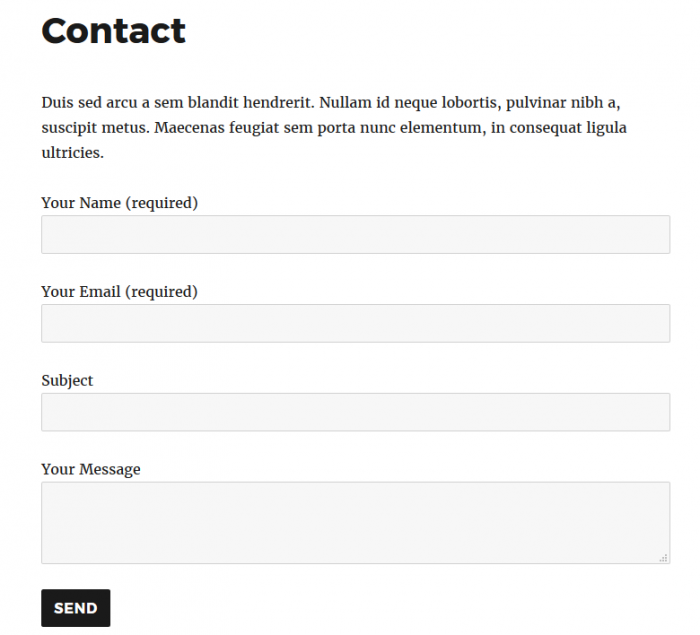700x635 pixels.
Task: Click inside the Your Message textarea
Action: 355,522
